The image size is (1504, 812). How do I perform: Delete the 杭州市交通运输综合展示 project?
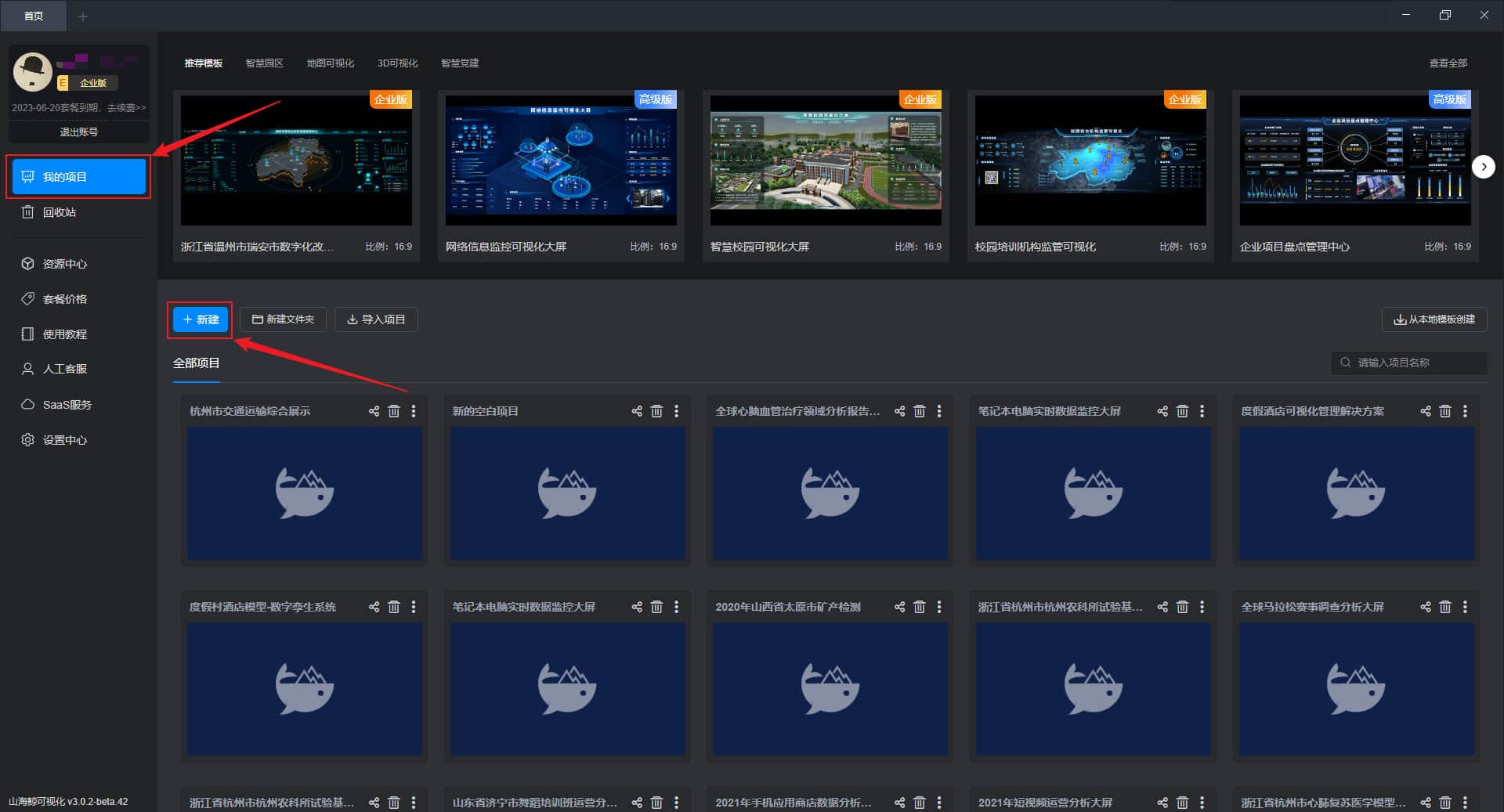point(394,411)
